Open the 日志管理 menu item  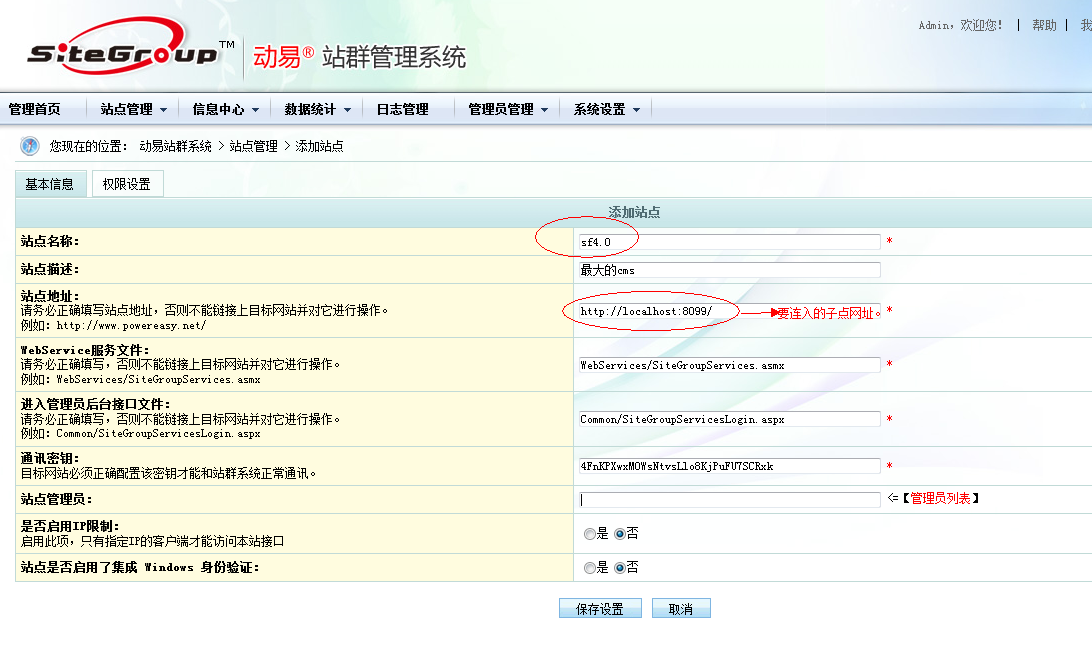coord(402,110)
